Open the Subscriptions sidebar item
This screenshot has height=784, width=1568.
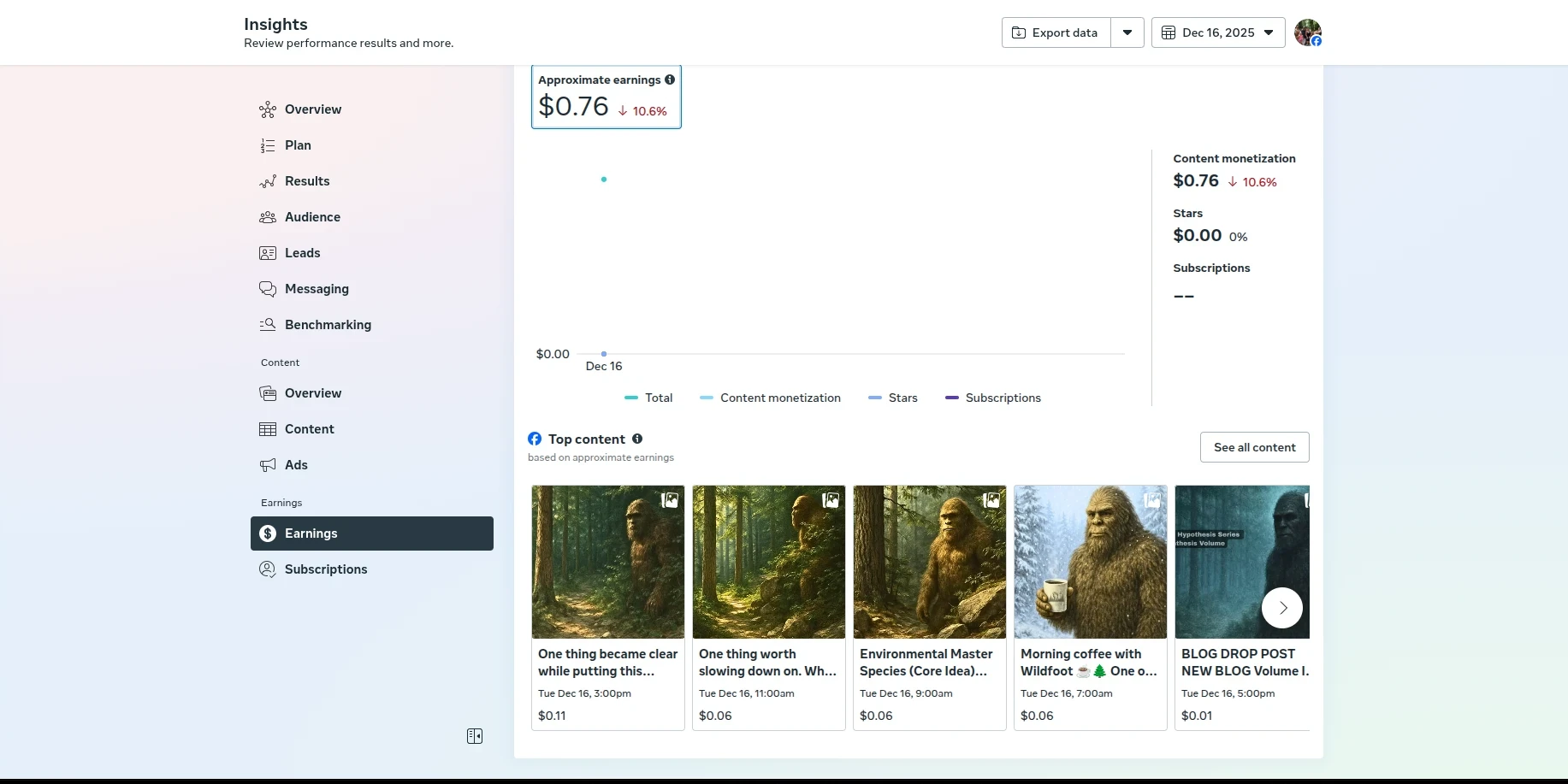click(326, 569)
